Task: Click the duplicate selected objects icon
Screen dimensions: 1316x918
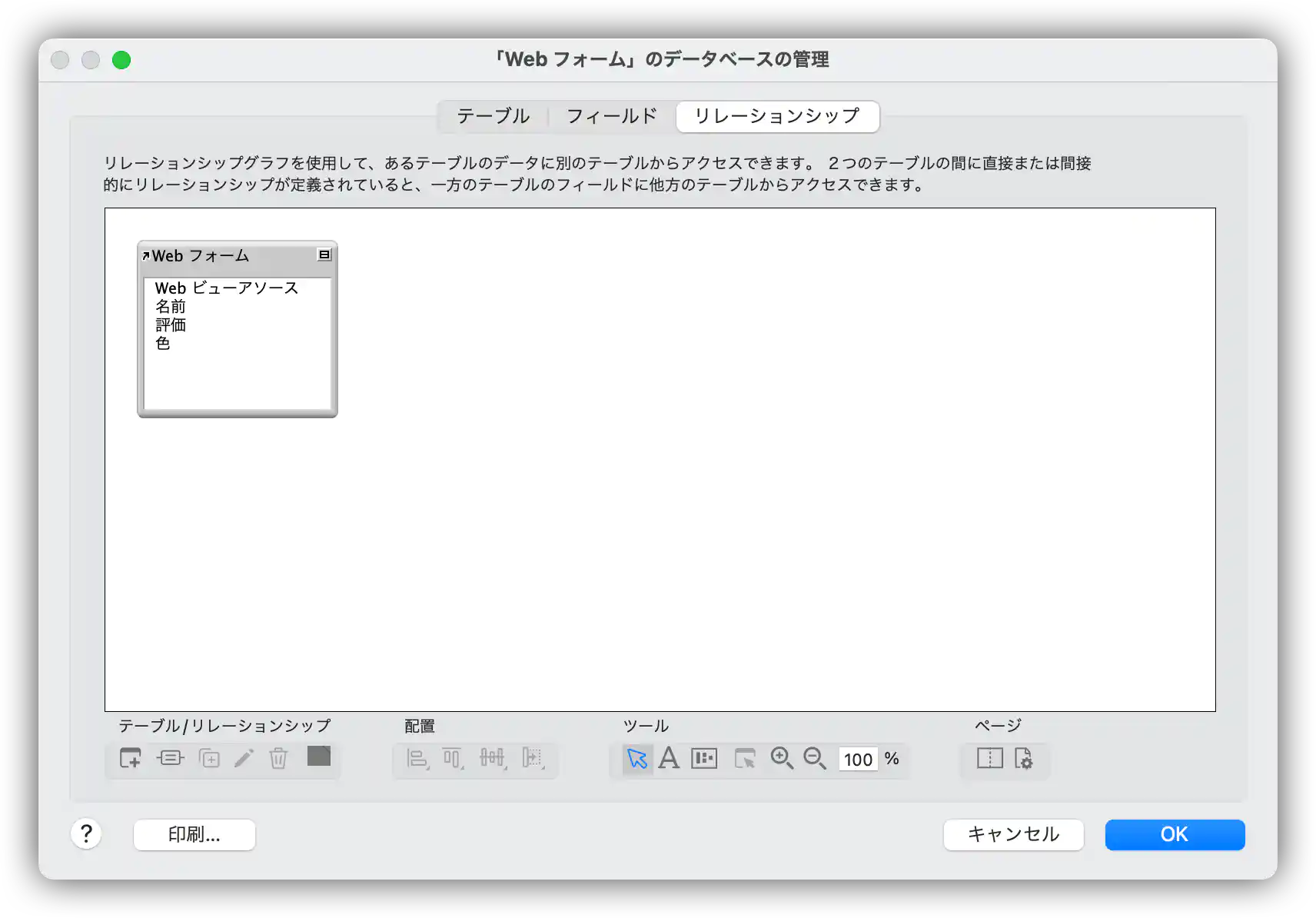Action: (x=209, y=758)
